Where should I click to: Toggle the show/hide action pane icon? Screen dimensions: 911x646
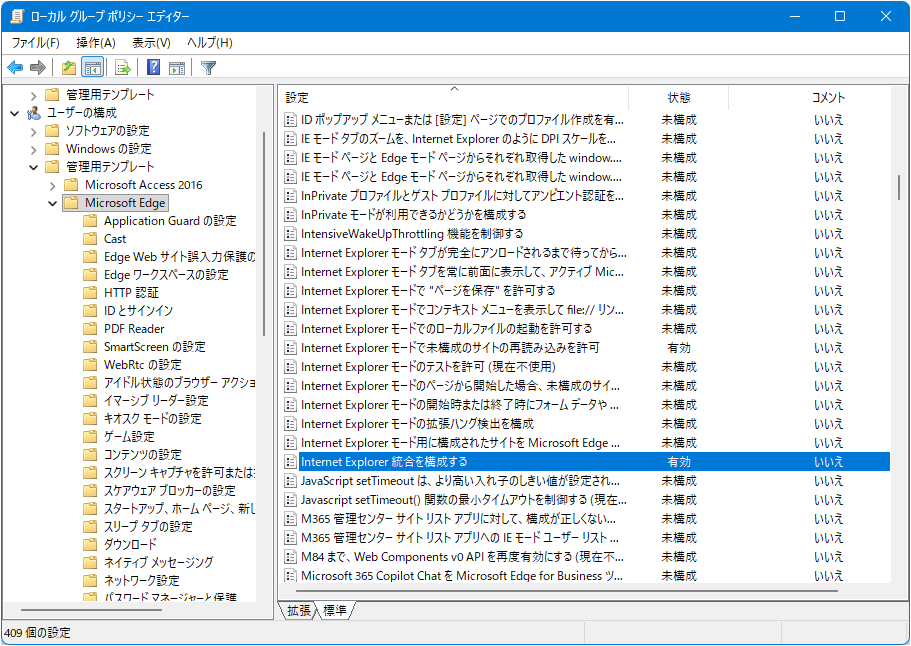pos(177,68)
